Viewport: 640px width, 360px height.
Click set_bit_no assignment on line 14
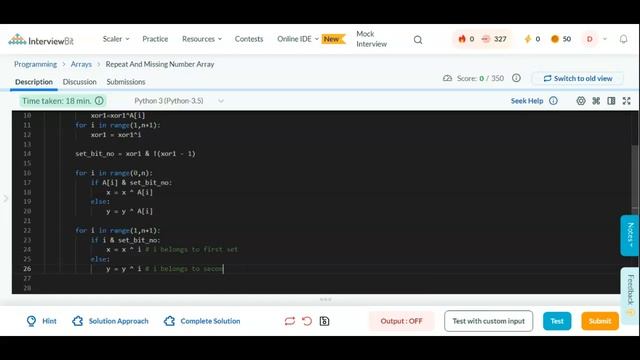pyautogui.click(x=135, y=154)
